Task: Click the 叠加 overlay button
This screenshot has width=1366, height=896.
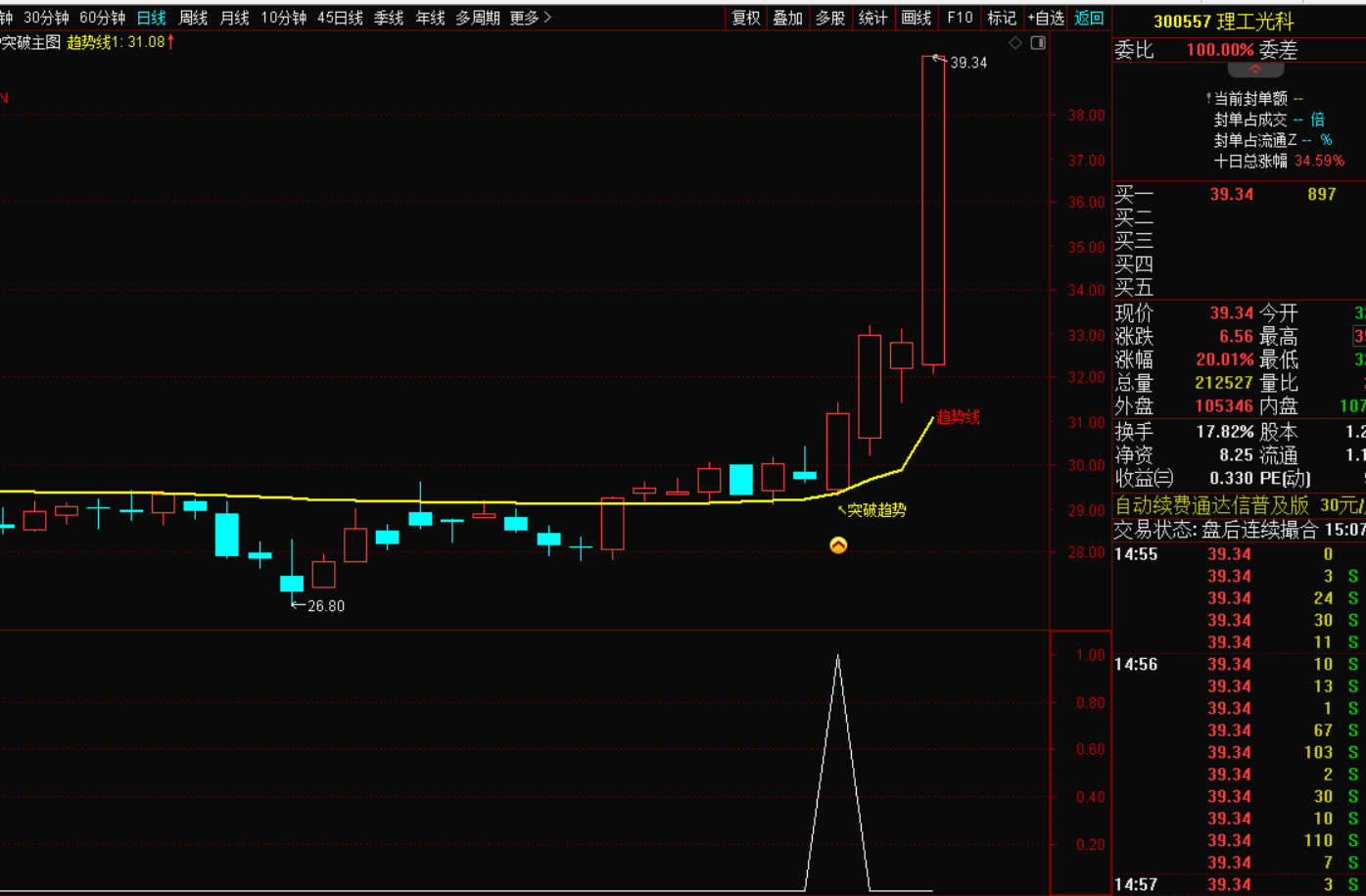Action: pyautogui.click(x=788, y=18)
